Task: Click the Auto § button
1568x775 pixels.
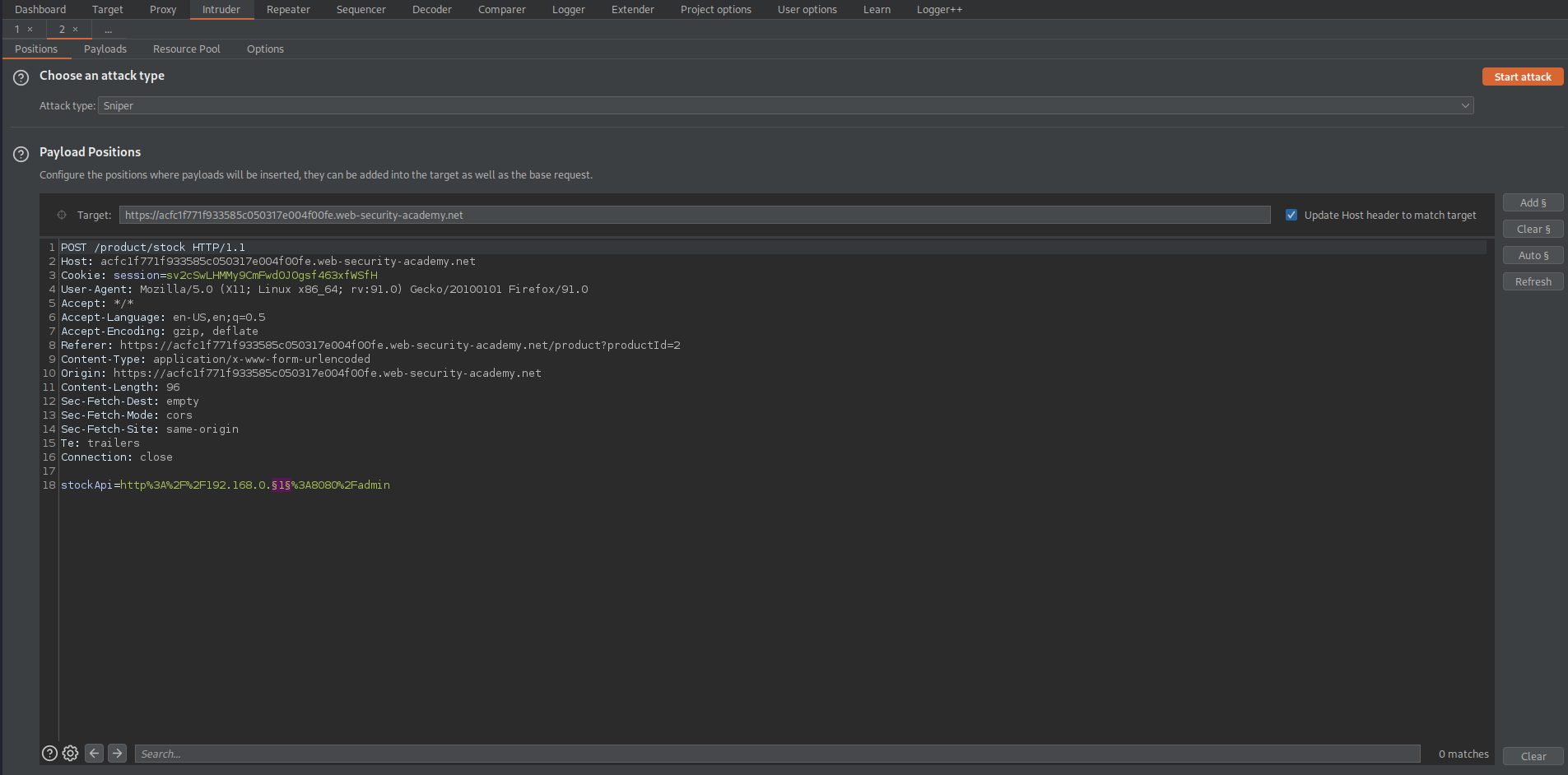Action: (1533, 255)
